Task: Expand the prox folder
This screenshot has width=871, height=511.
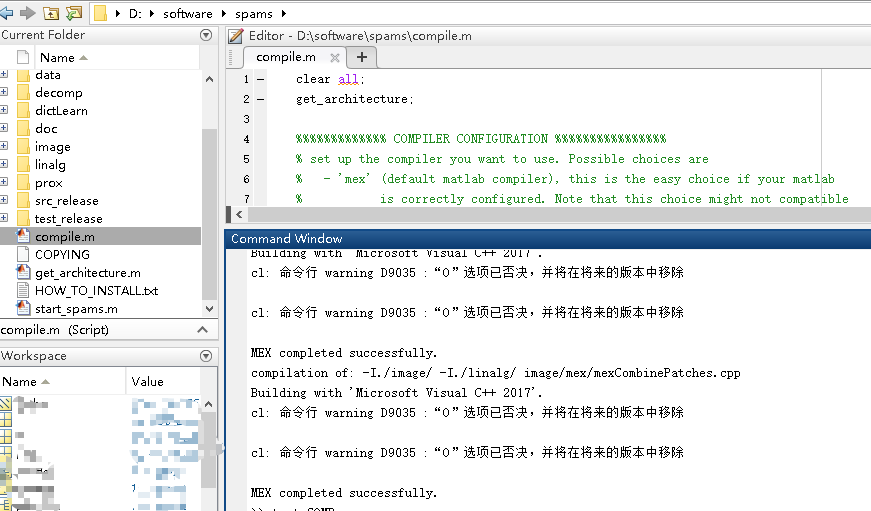Action: pos(4,182)
